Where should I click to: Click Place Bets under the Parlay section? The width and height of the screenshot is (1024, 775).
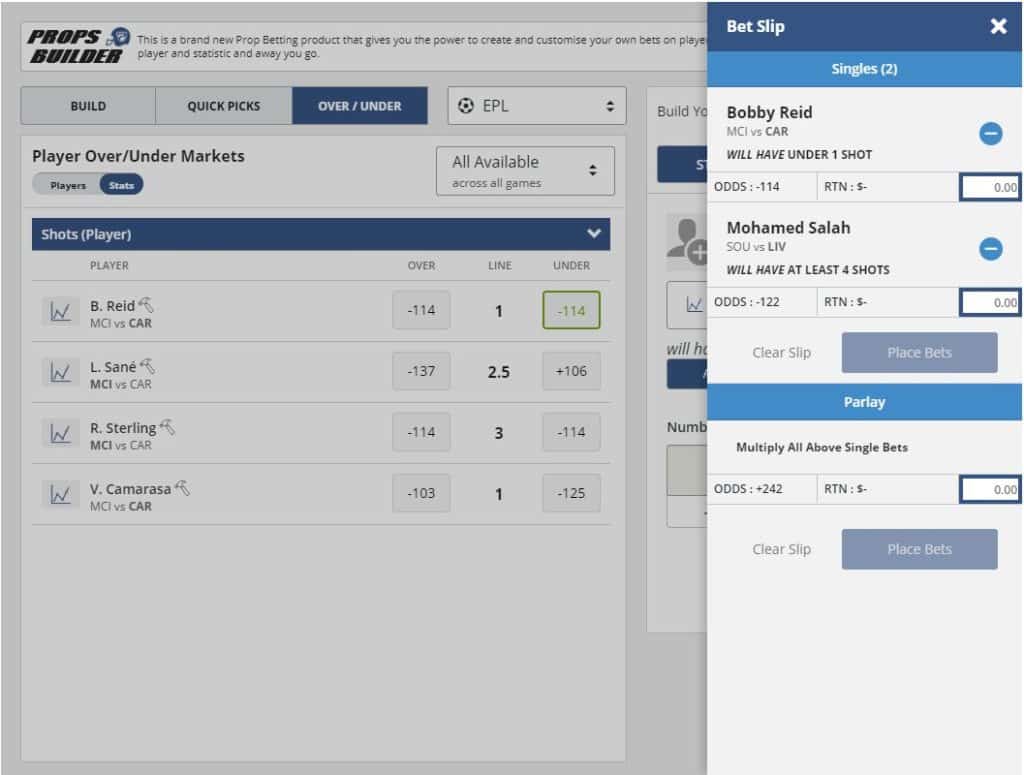(x=919, y=549)
